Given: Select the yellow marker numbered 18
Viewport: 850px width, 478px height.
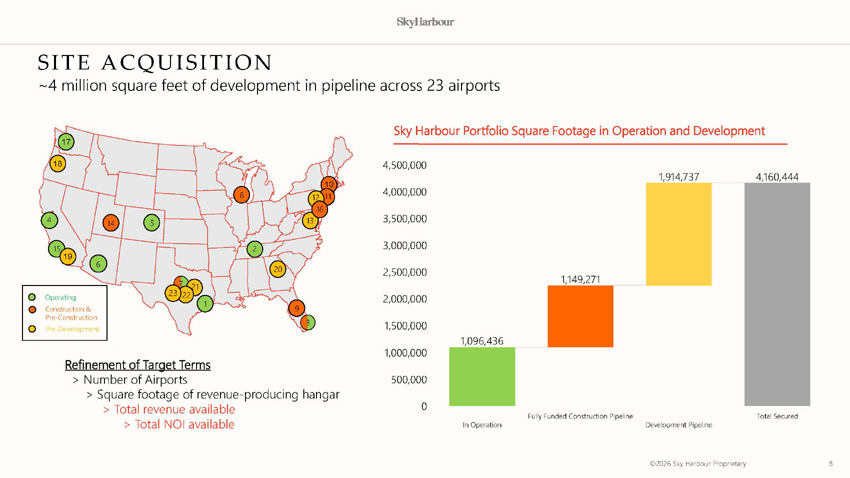Looking at the screenshot, I should pyautogui.click(x=58, y=164).
